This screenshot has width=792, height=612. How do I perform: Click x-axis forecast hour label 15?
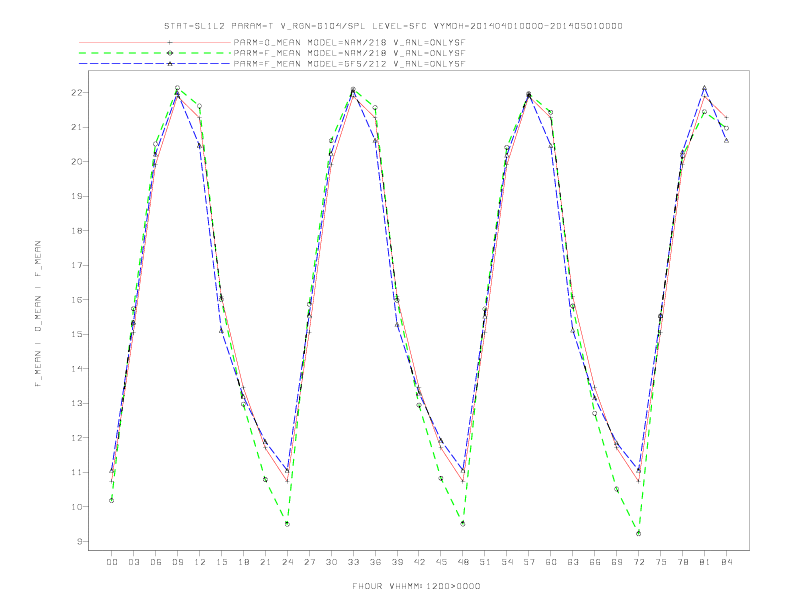coord(221,562)
